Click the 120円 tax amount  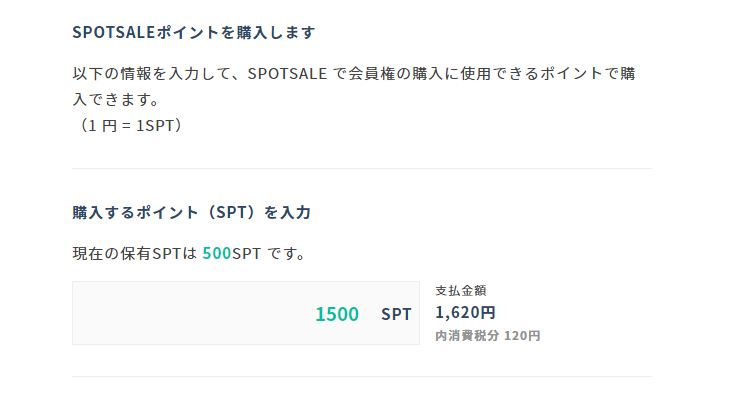coord(522,335)
